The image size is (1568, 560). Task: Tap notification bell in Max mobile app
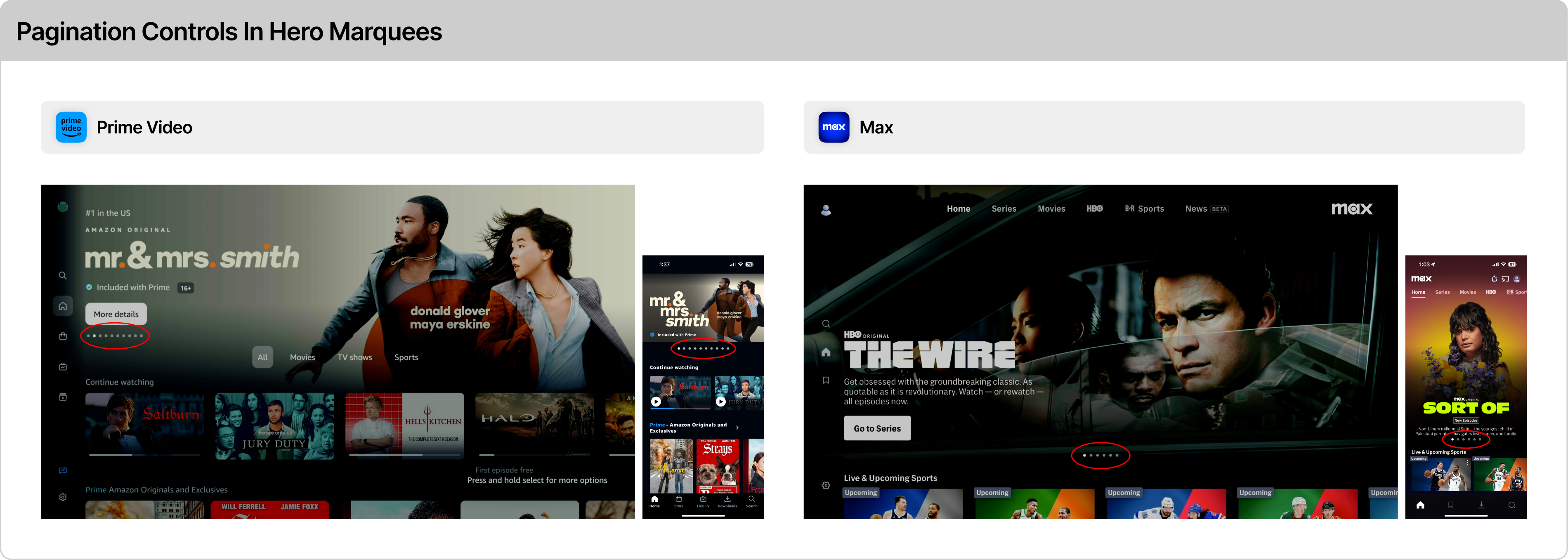pos(1495,279)
